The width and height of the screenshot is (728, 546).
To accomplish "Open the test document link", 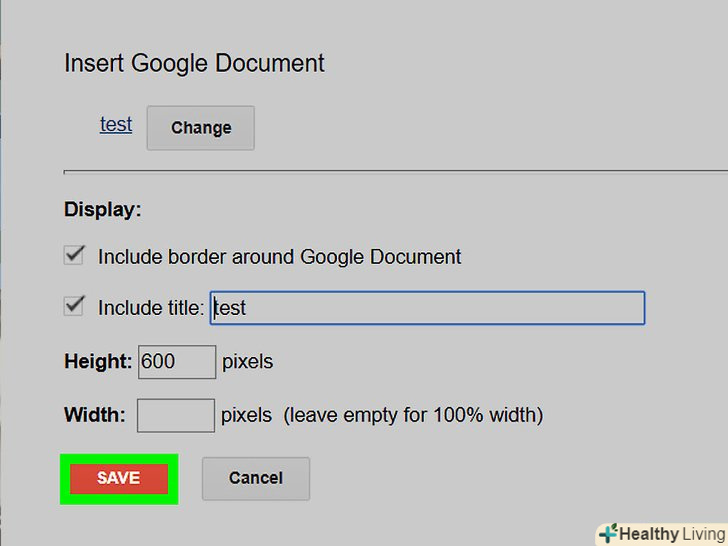I will [x=116, y=125].
